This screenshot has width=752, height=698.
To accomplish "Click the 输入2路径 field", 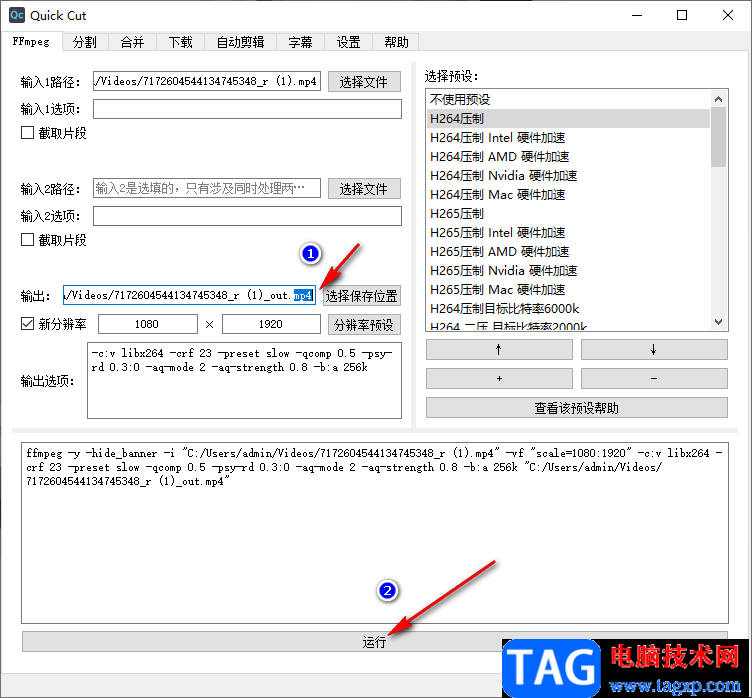I will coord(207,189).
